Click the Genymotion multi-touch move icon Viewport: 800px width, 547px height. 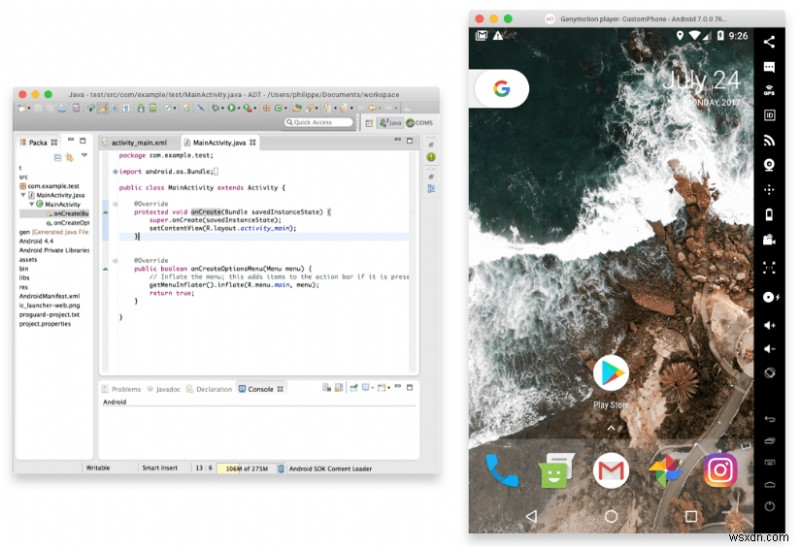point(769,190)
